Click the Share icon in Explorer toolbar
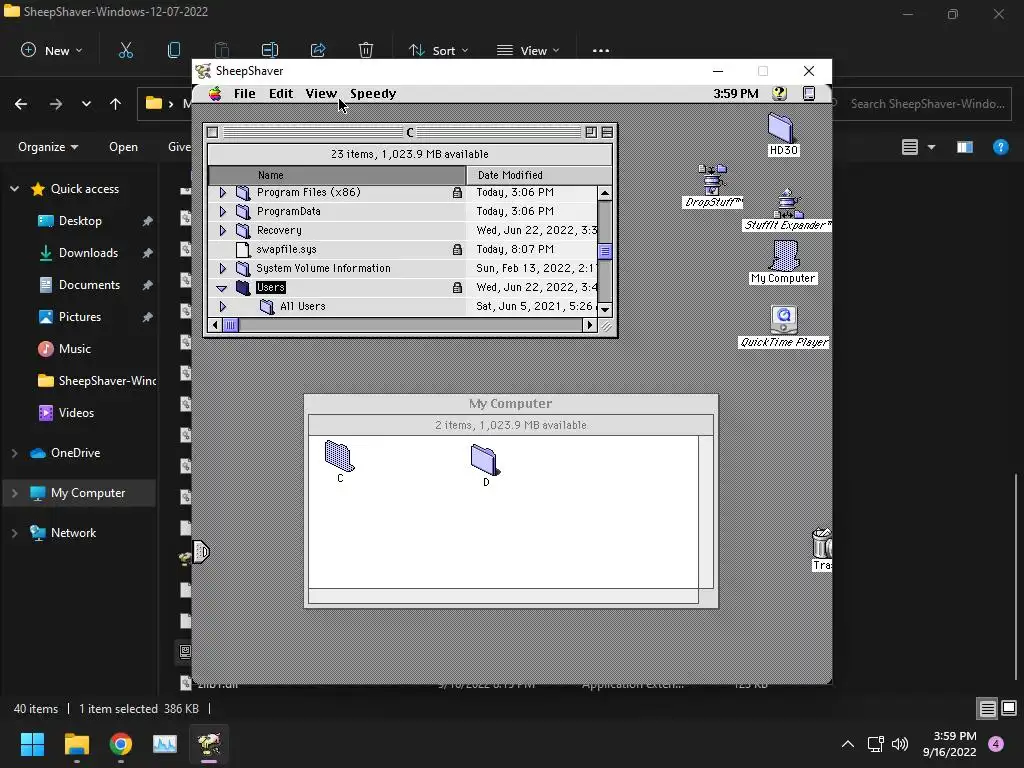This screenshot has height=768, width=1024. tap(318, 50)
